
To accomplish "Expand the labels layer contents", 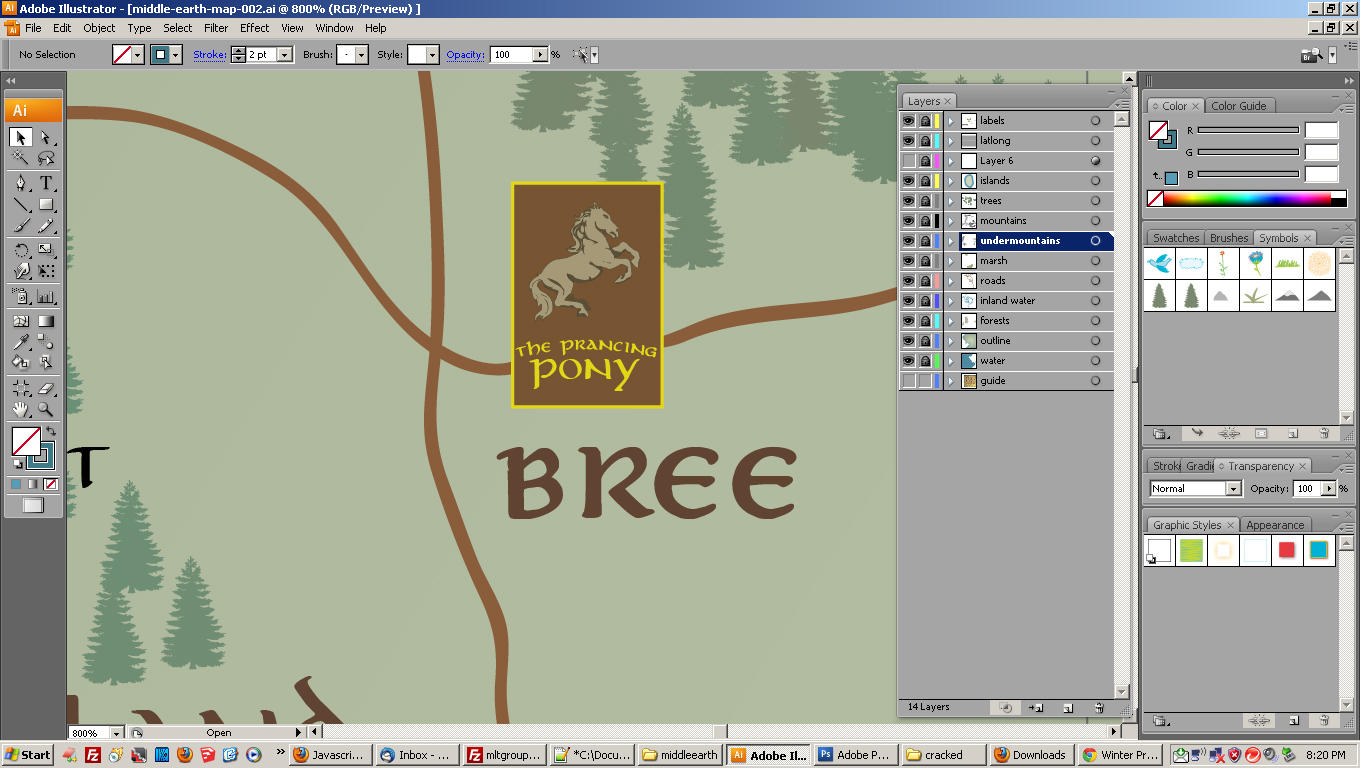I will click(x=951, y=120).
